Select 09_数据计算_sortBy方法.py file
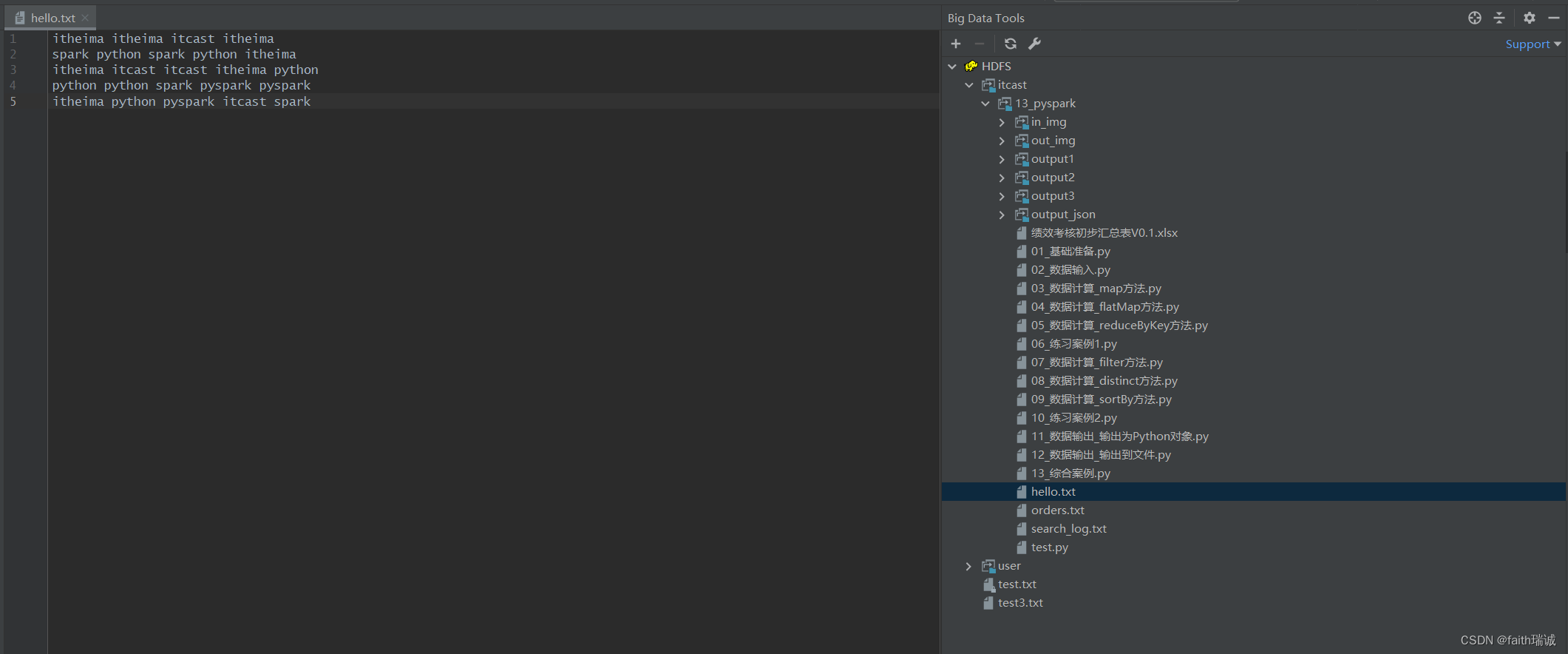Image resolution: width=1568 pixels, height=654 pixels. click(x=1102, y=400)
